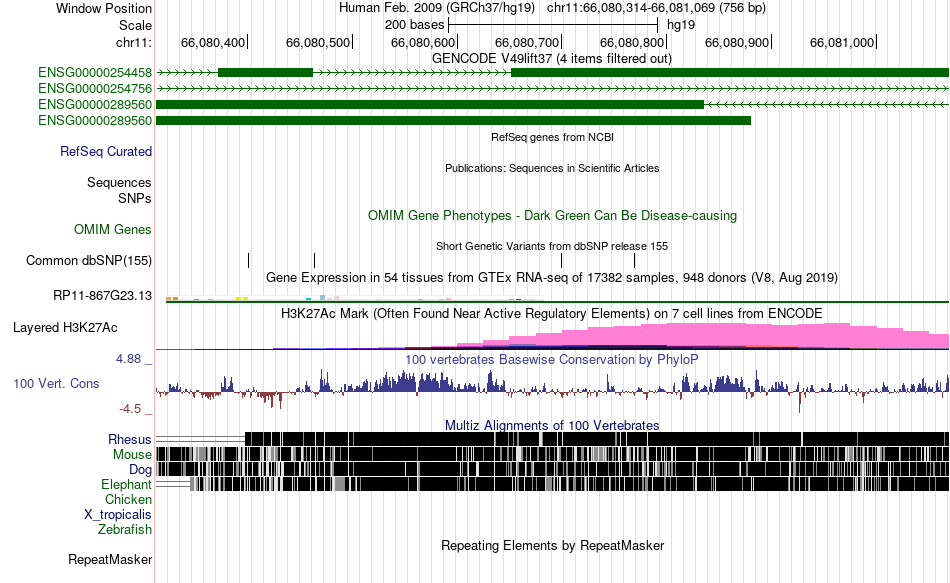The width and height of the screenshot is (950, 583).
Task: Click the RefSeq genes from NCBI title
Action: (553, 138)
